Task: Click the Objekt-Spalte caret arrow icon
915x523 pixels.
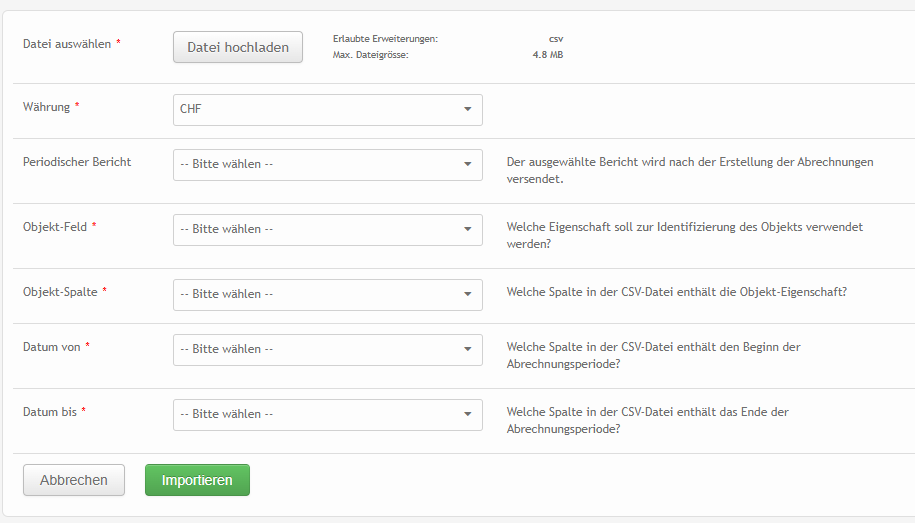Action: (x=467, y=295)
